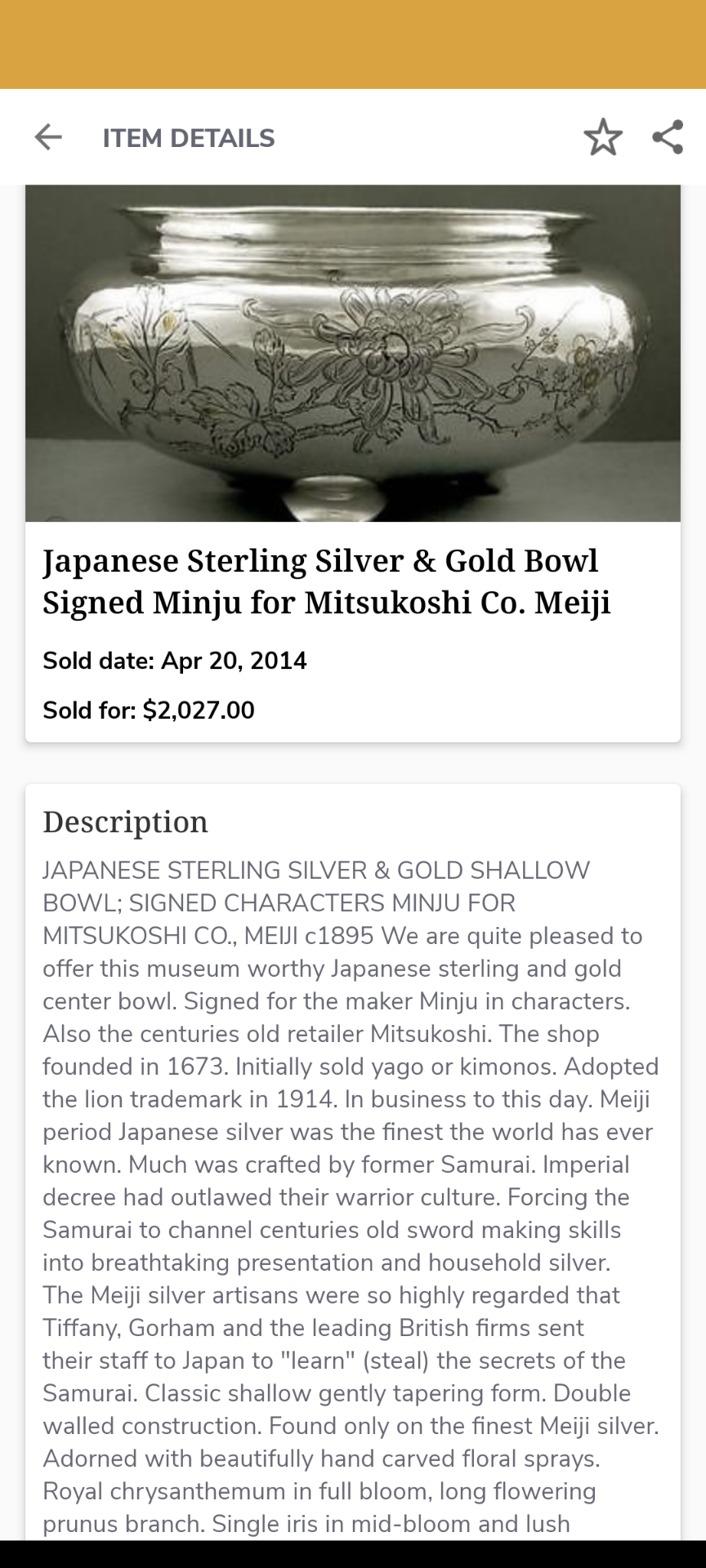This screenshot has width=706, height=1568.
Task: Click the orange status bar at top
Action: [353, 44]
